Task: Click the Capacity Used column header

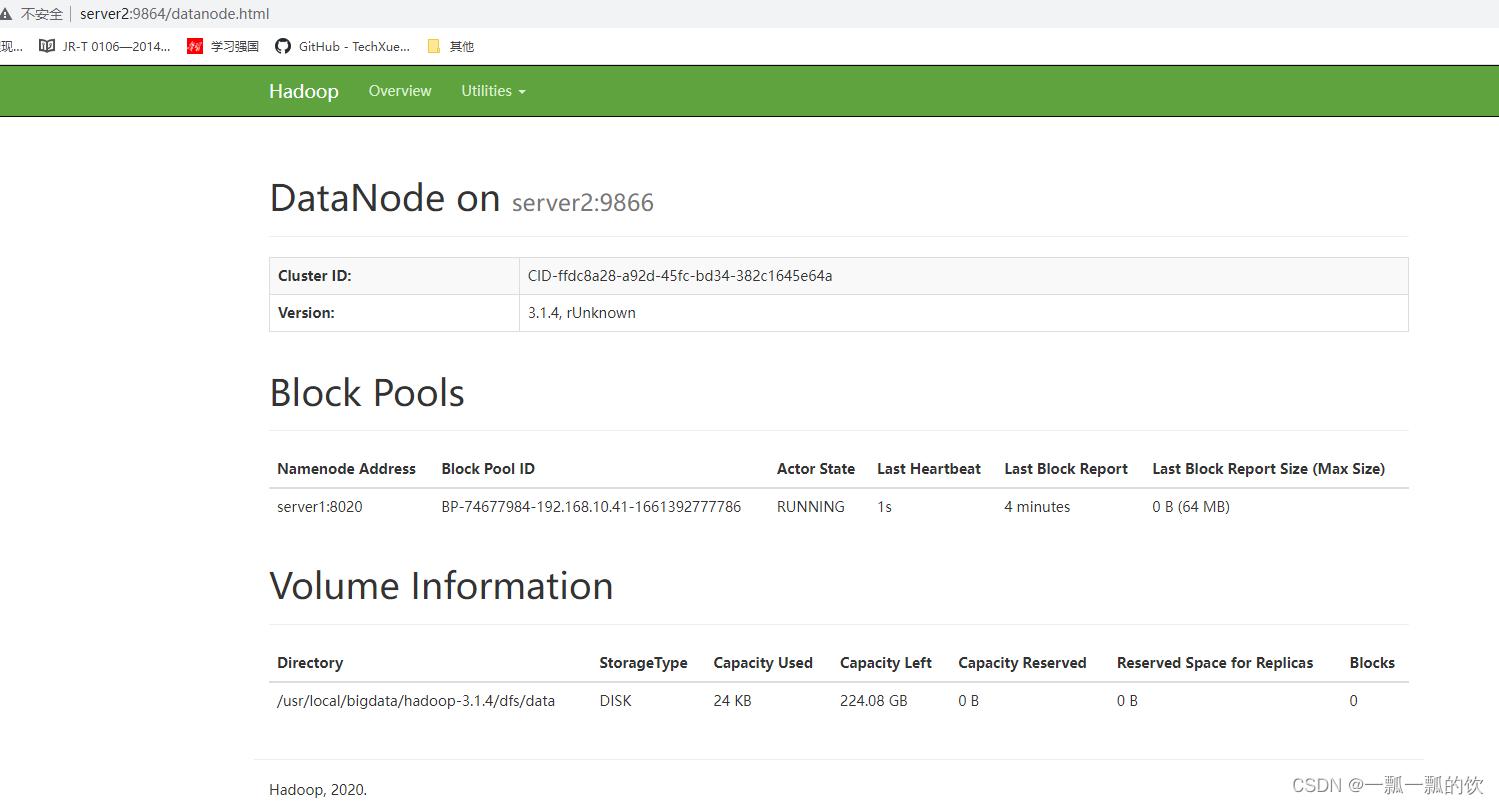Action: (763, 663)
